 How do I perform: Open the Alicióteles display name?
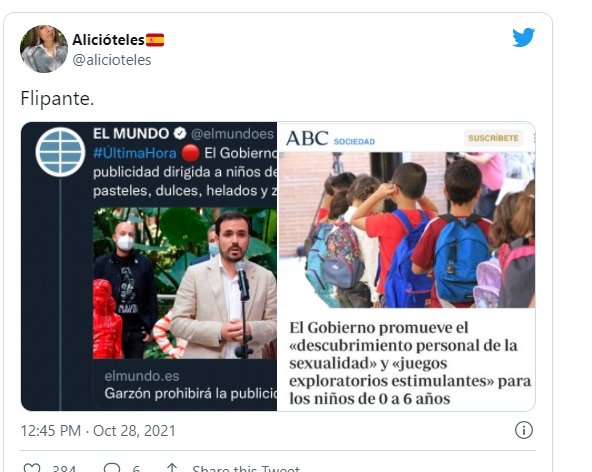pos(108,39)
